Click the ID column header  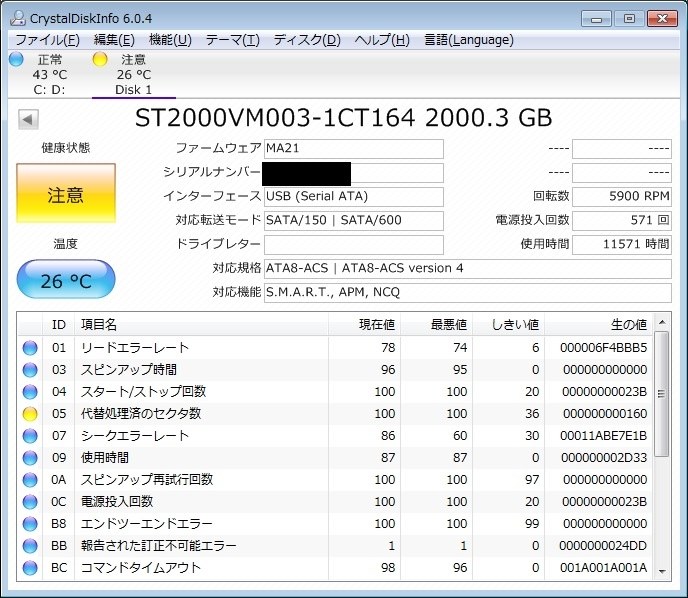(x=59, y=325)
